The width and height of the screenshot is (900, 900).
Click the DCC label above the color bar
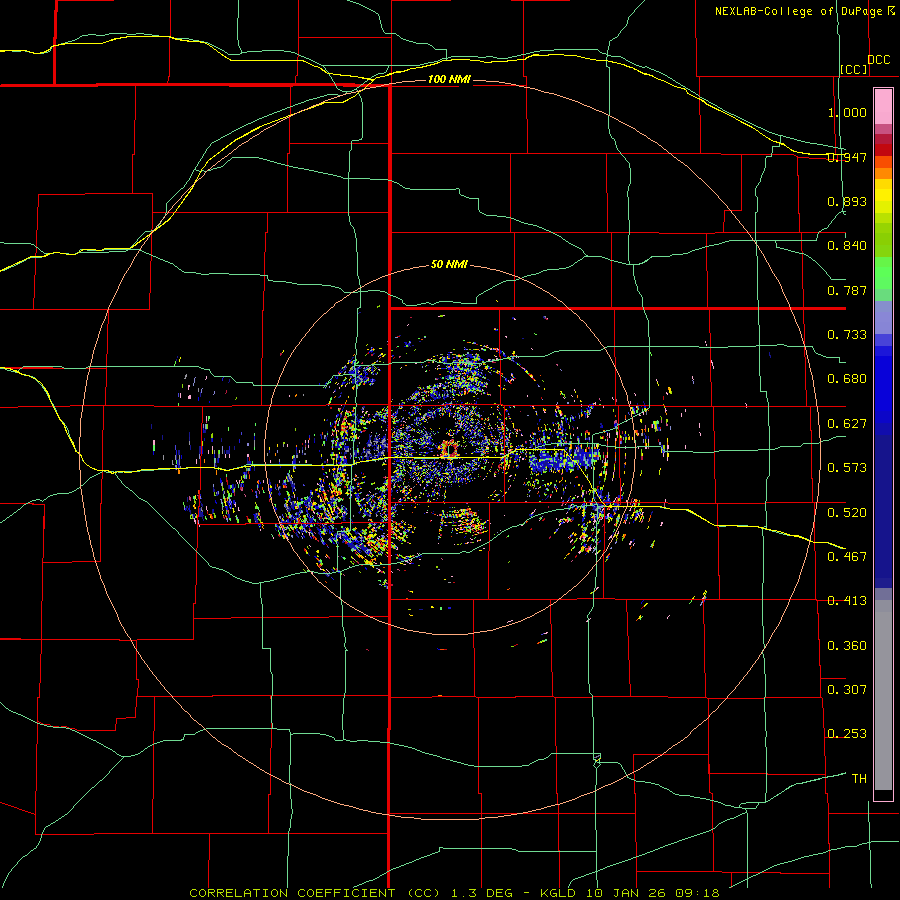click(879, 60)
